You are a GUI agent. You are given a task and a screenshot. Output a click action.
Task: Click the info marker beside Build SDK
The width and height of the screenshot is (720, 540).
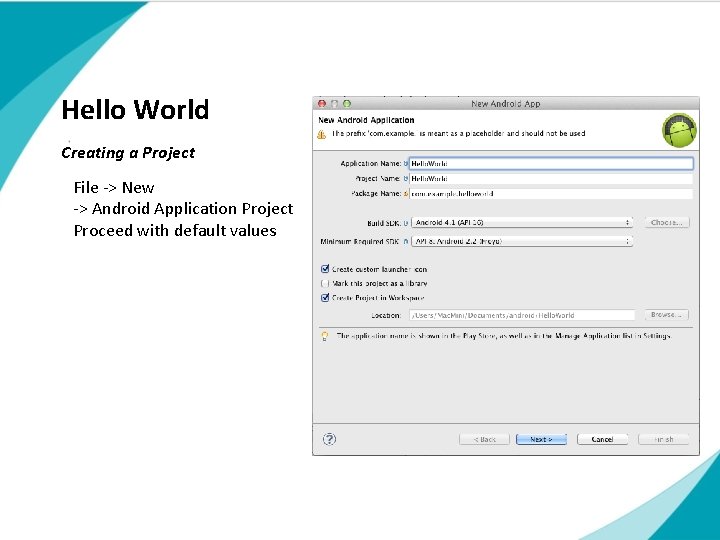[405, 223]
